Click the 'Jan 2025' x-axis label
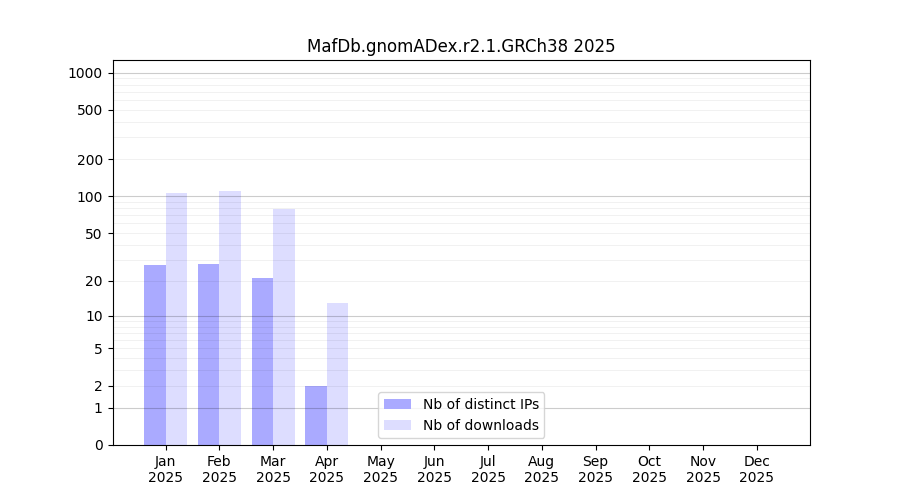 click(166, 469)
